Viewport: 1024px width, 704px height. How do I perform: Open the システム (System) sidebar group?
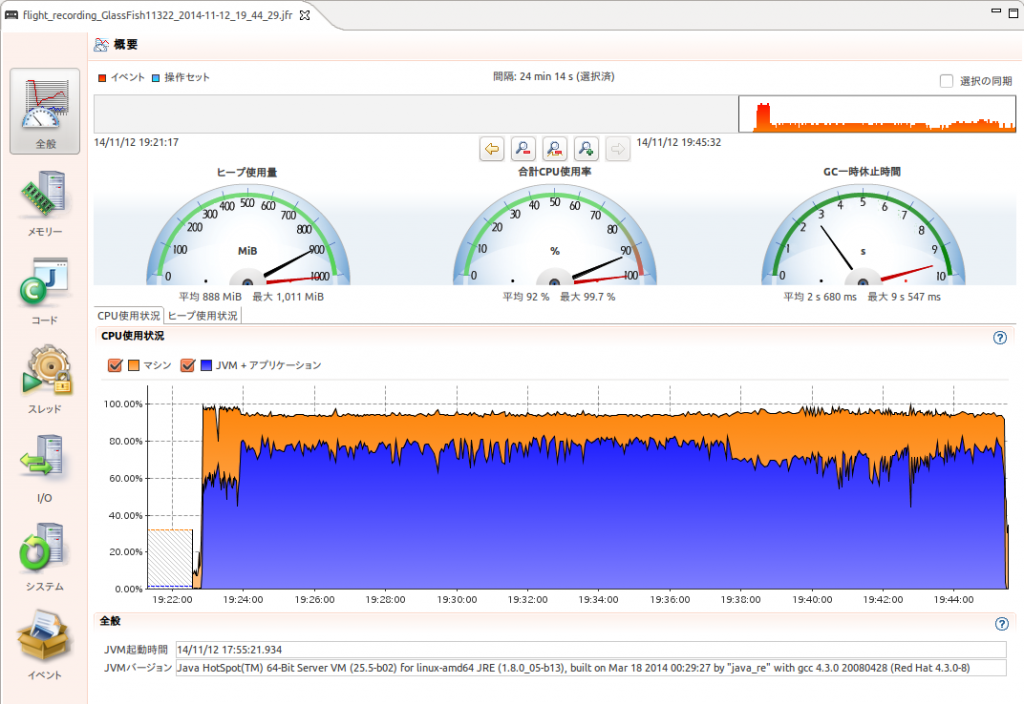point(45,556)
